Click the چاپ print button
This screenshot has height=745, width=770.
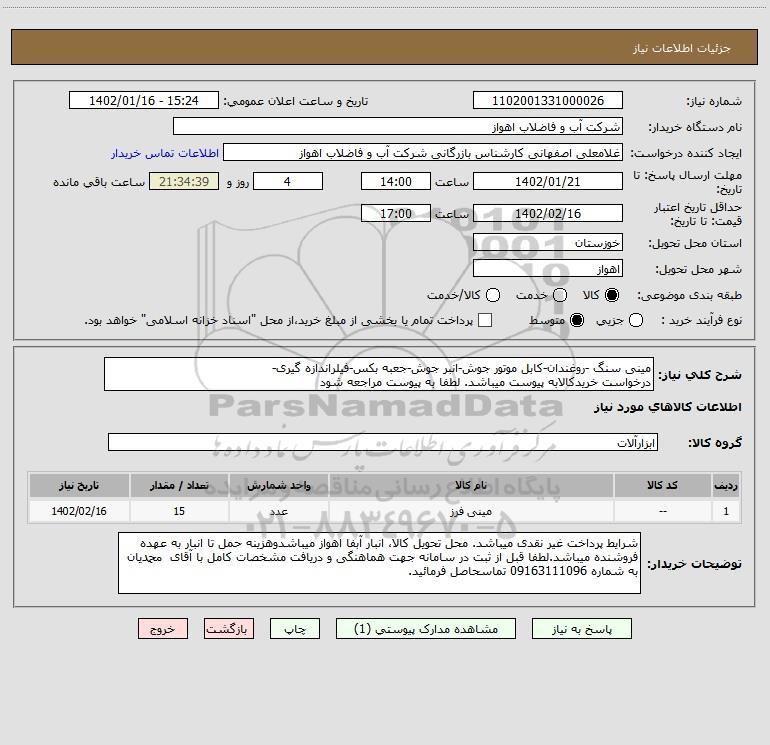[295, 629]
